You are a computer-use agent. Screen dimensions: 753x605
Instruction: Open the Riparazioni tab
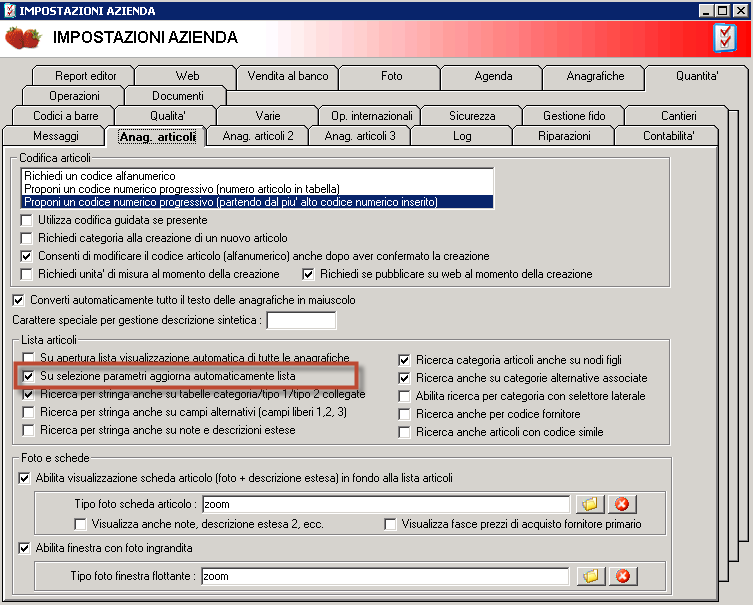(x=564, y=136)
